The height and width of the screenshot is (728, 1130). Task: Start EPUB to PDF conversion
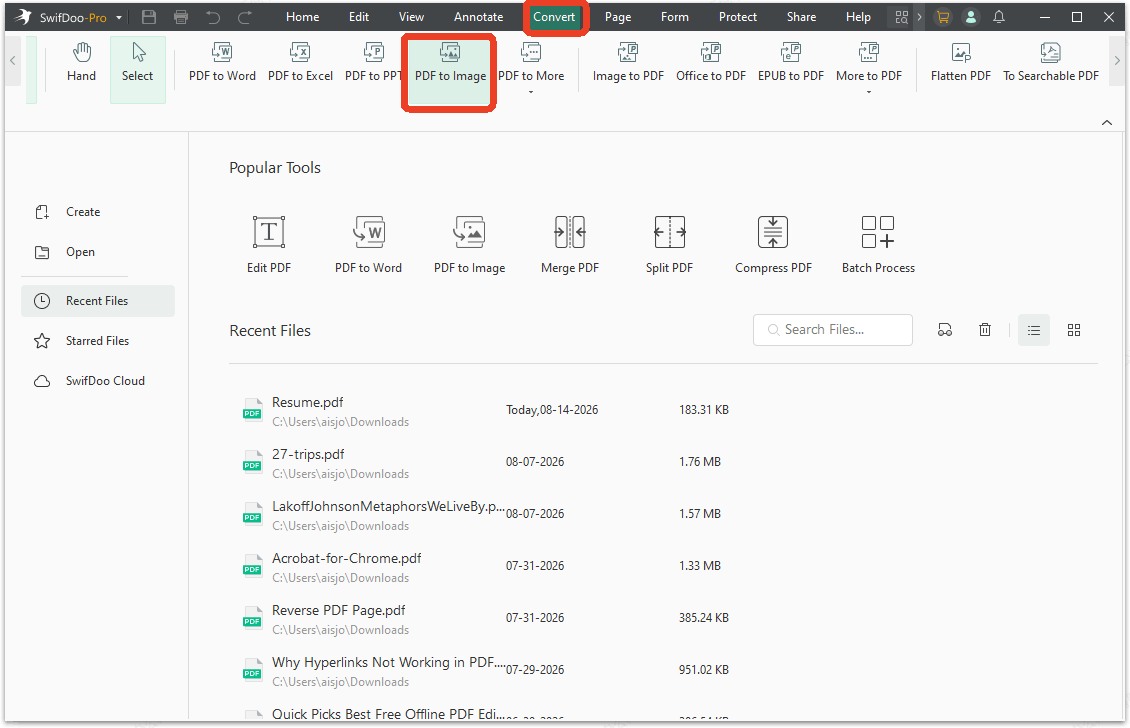pyautogui.click(x=791, y=63)
